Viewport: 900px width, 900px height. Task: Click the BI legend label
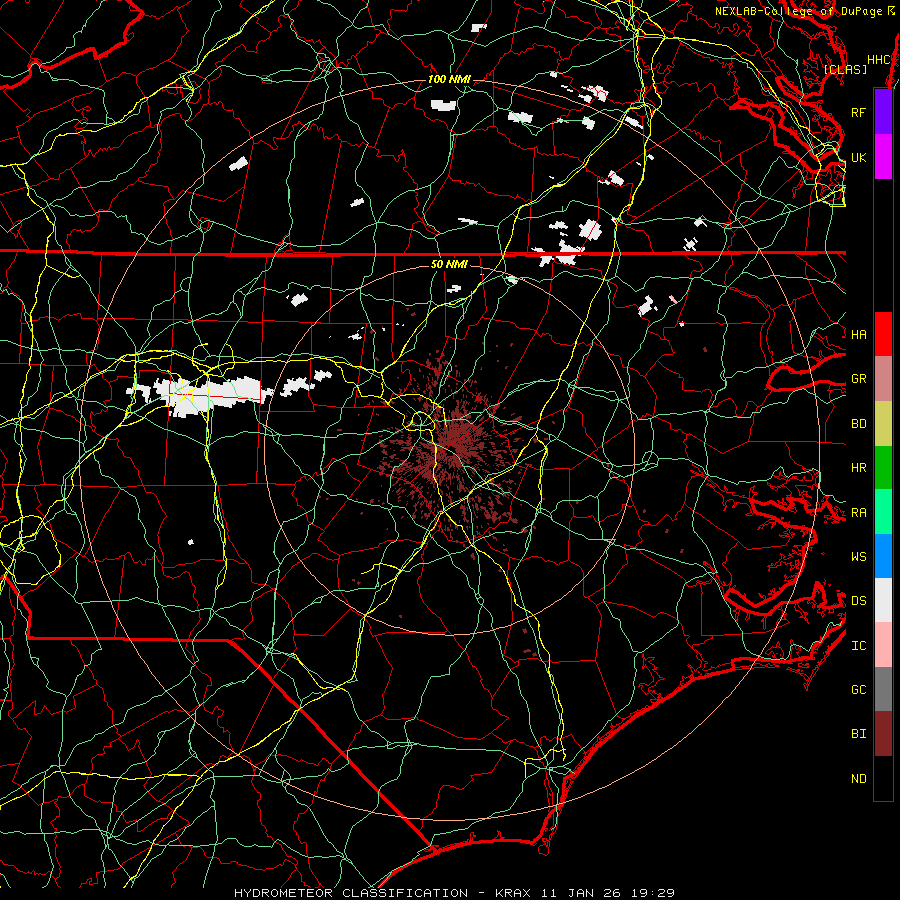click(x=858, y=734)
